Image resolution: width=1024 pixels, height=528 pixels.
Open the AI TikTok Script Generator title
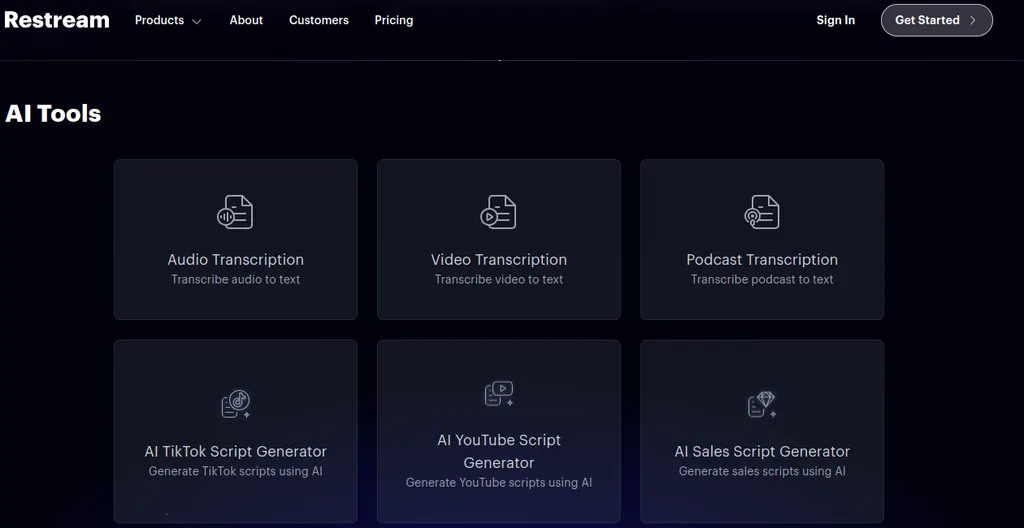pyautogui.click(x=235, y=452)
